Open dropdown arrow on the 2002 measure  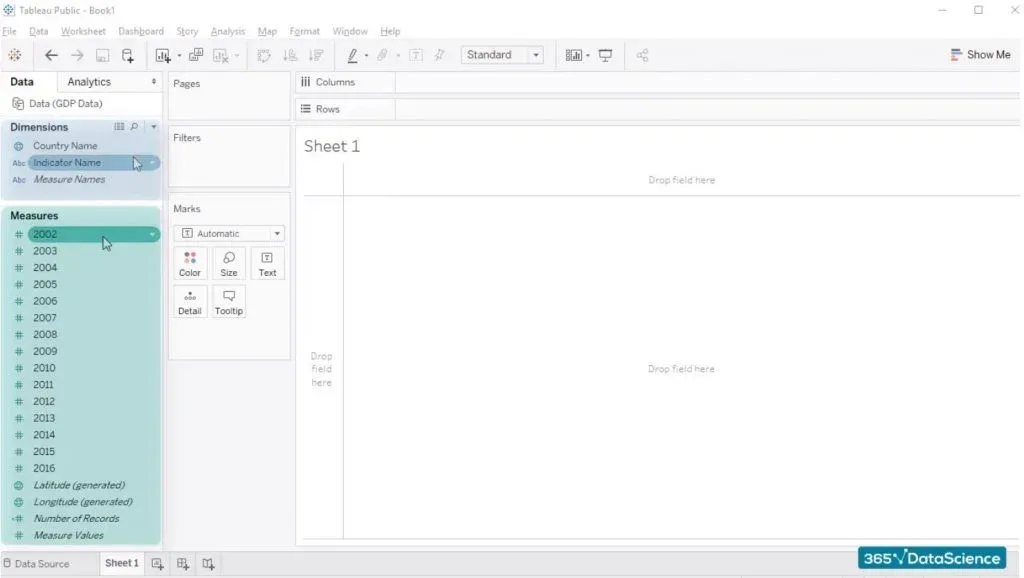152,234
